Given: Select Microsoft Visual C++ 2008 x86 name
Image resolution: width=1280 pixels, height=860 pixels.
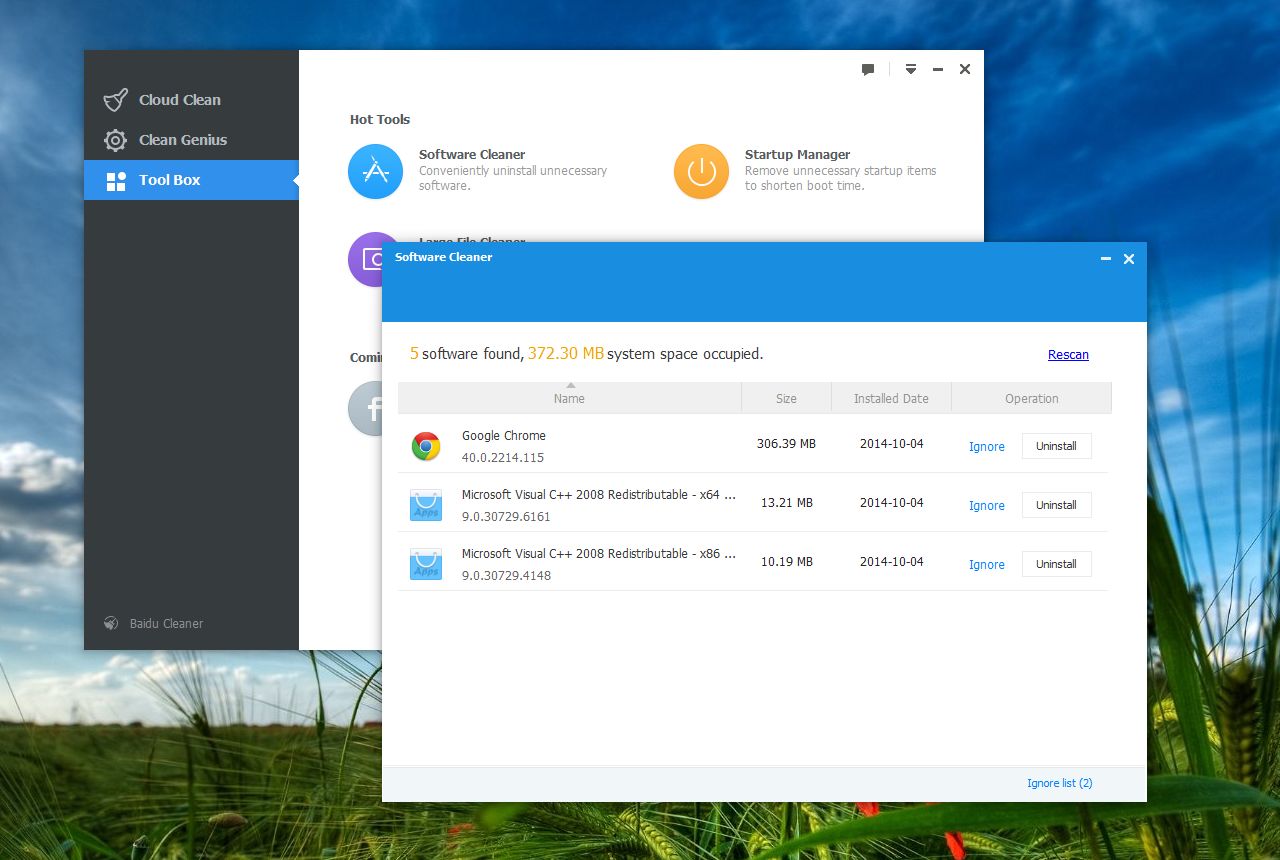Looking at the screenshot, I should [x=599, y=554].
